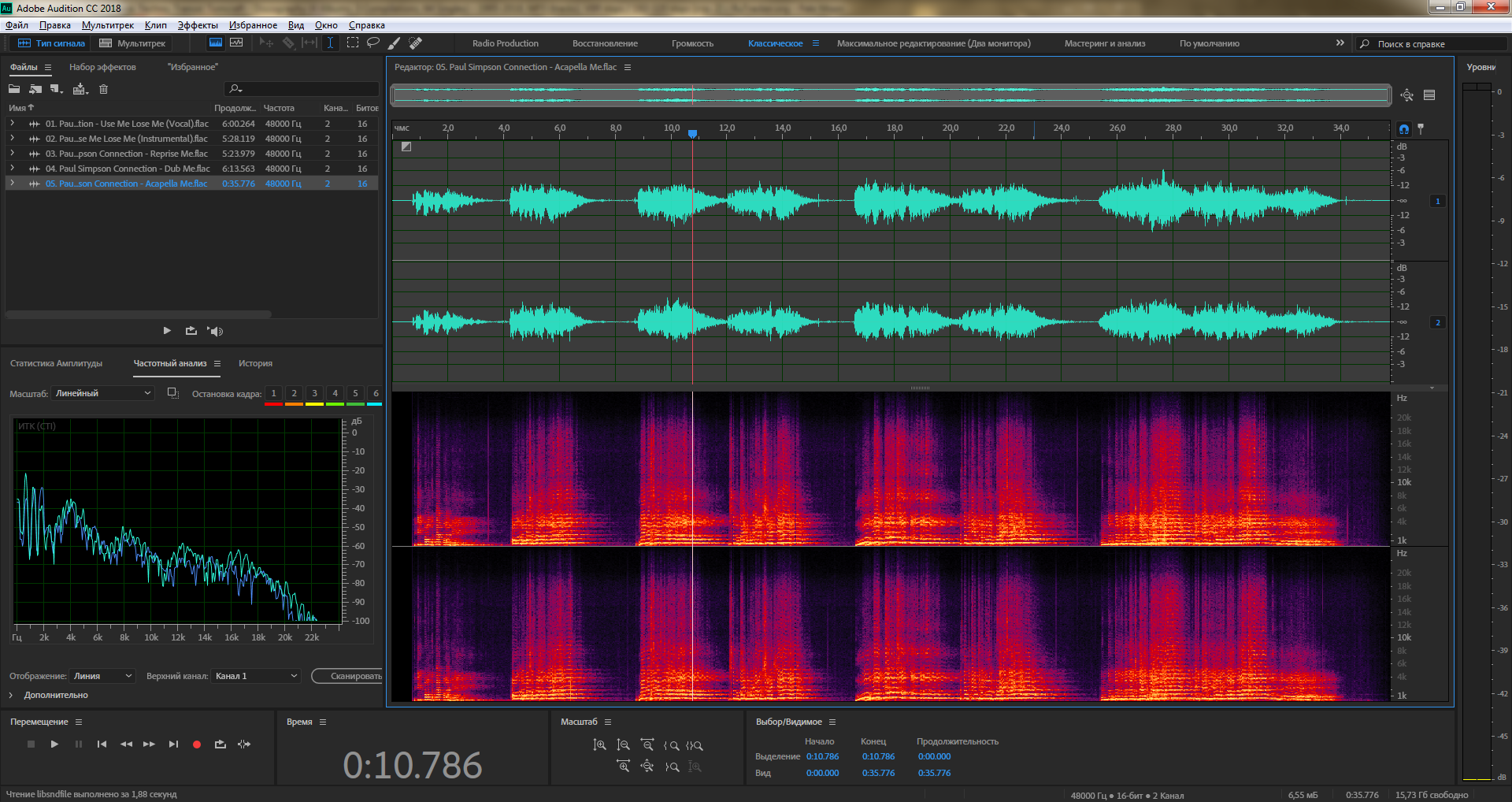Click the Сканировать button
This screenshot has height=802, width=1512.
(x=347, y=676)
